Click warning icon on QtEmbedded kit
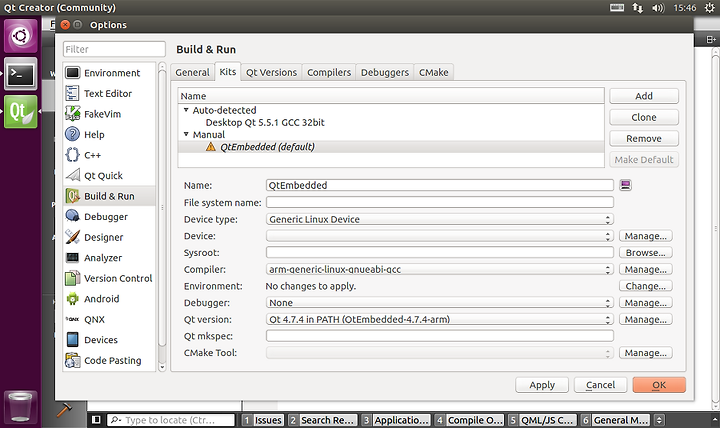 (x=210, y=146)
